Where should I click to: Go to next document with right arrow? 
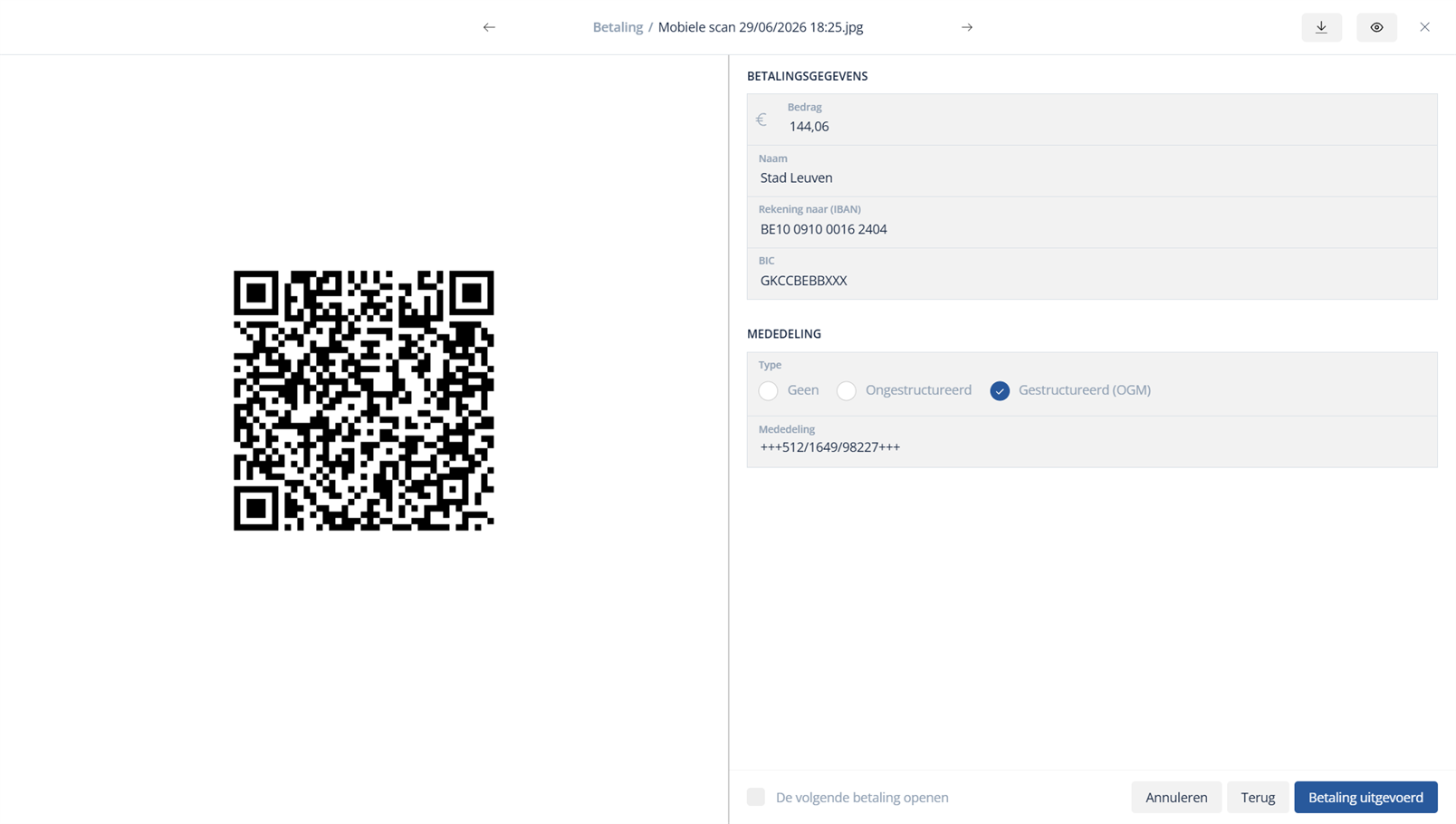click(967, 27)
